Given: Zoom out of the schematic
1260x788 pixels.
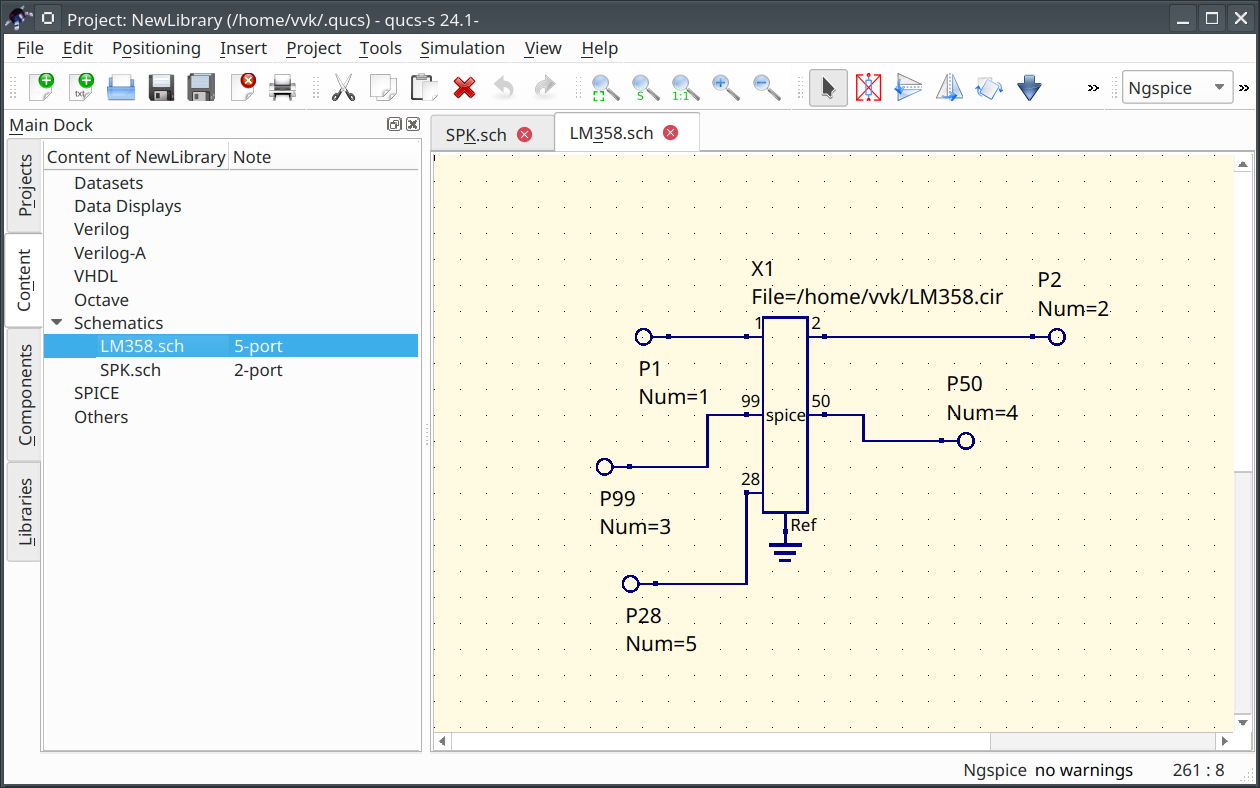Looking at the screenshot, I should pos(766,88).
